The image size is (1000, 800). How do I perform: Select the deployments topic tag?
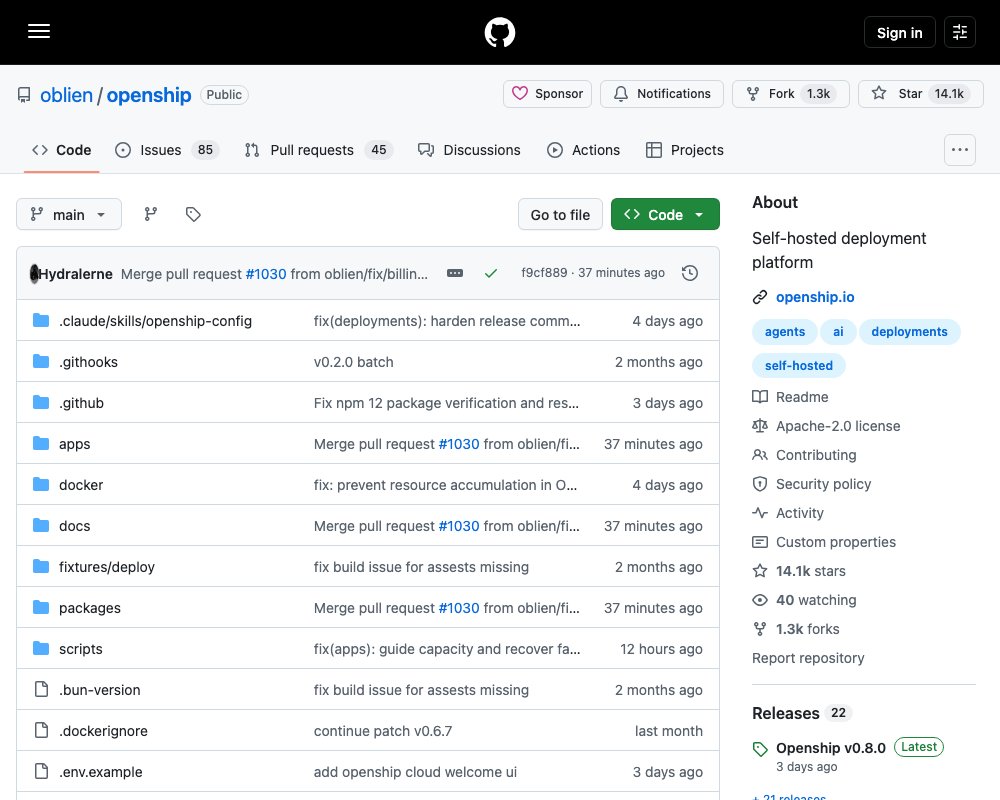[x=909, y=332]
